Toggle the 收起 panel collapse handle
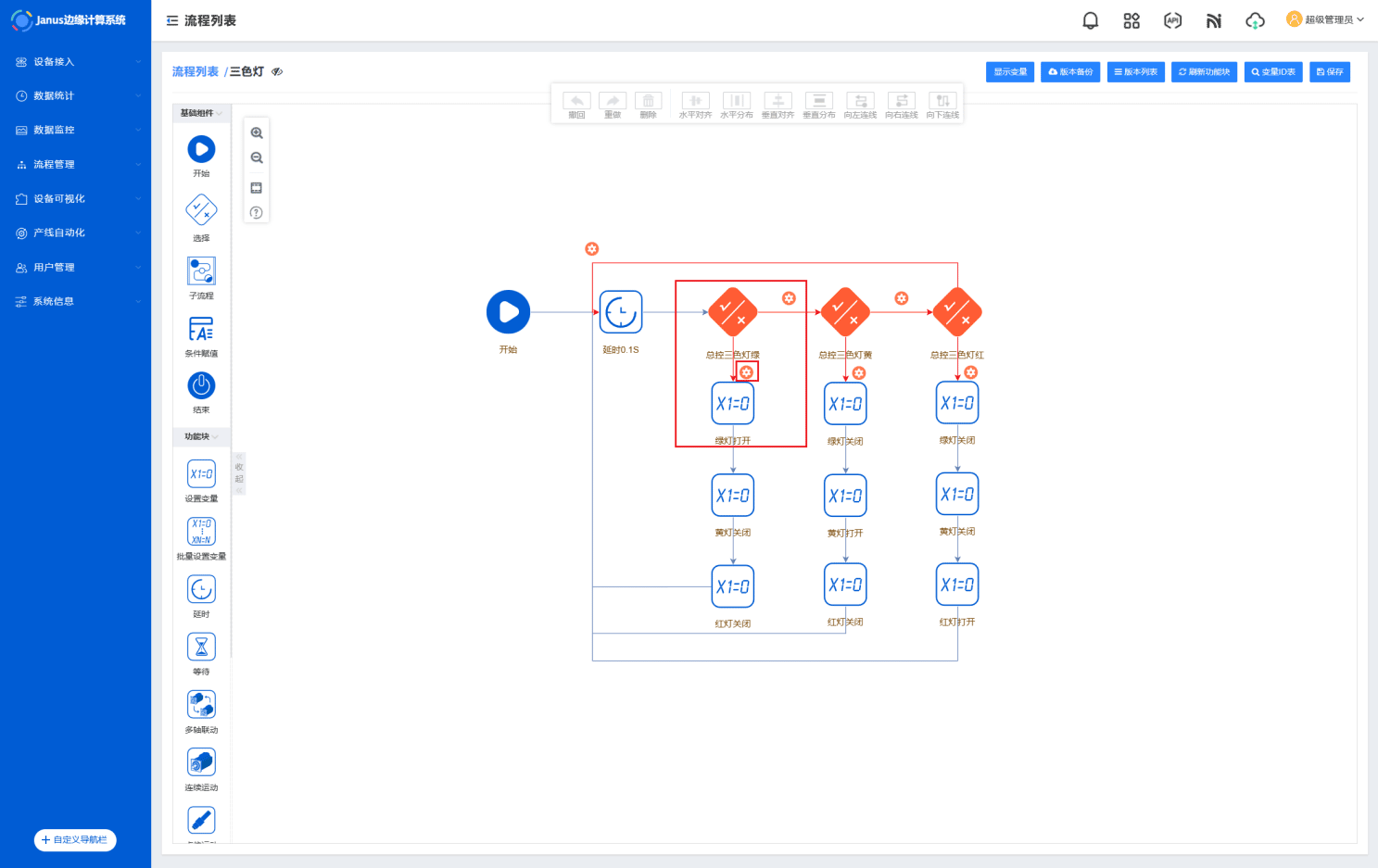This screenshot has width=1378, height=868. click(239, 473)
